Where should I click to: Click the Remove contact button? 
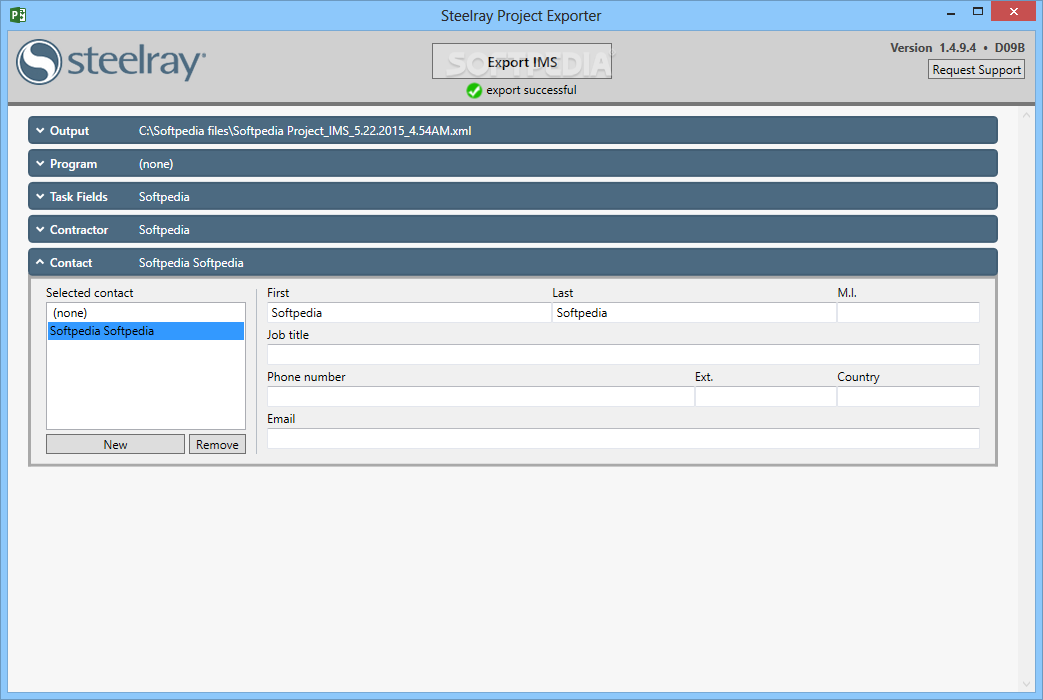click(x=217, y=444)
